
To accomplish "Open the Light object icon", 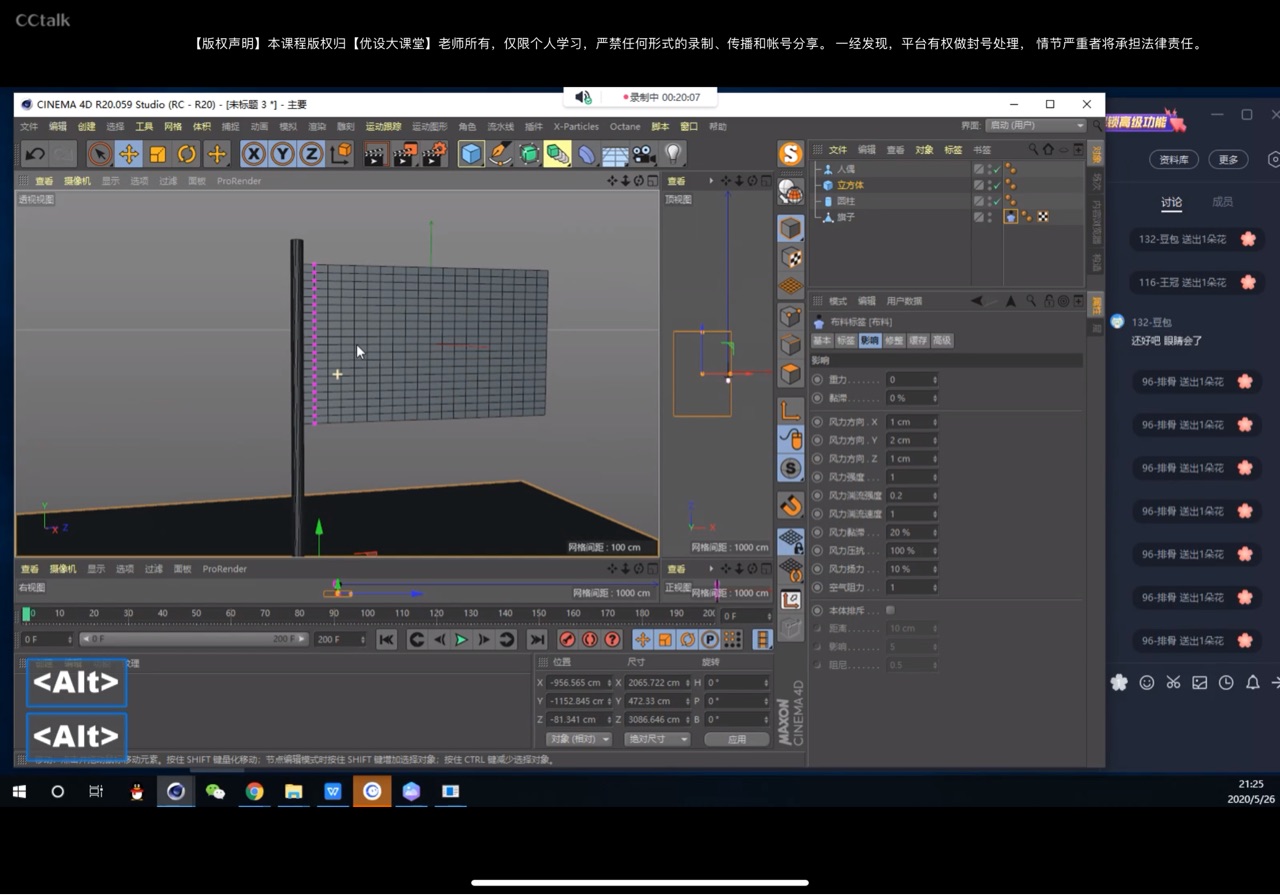I will point(674,154).
